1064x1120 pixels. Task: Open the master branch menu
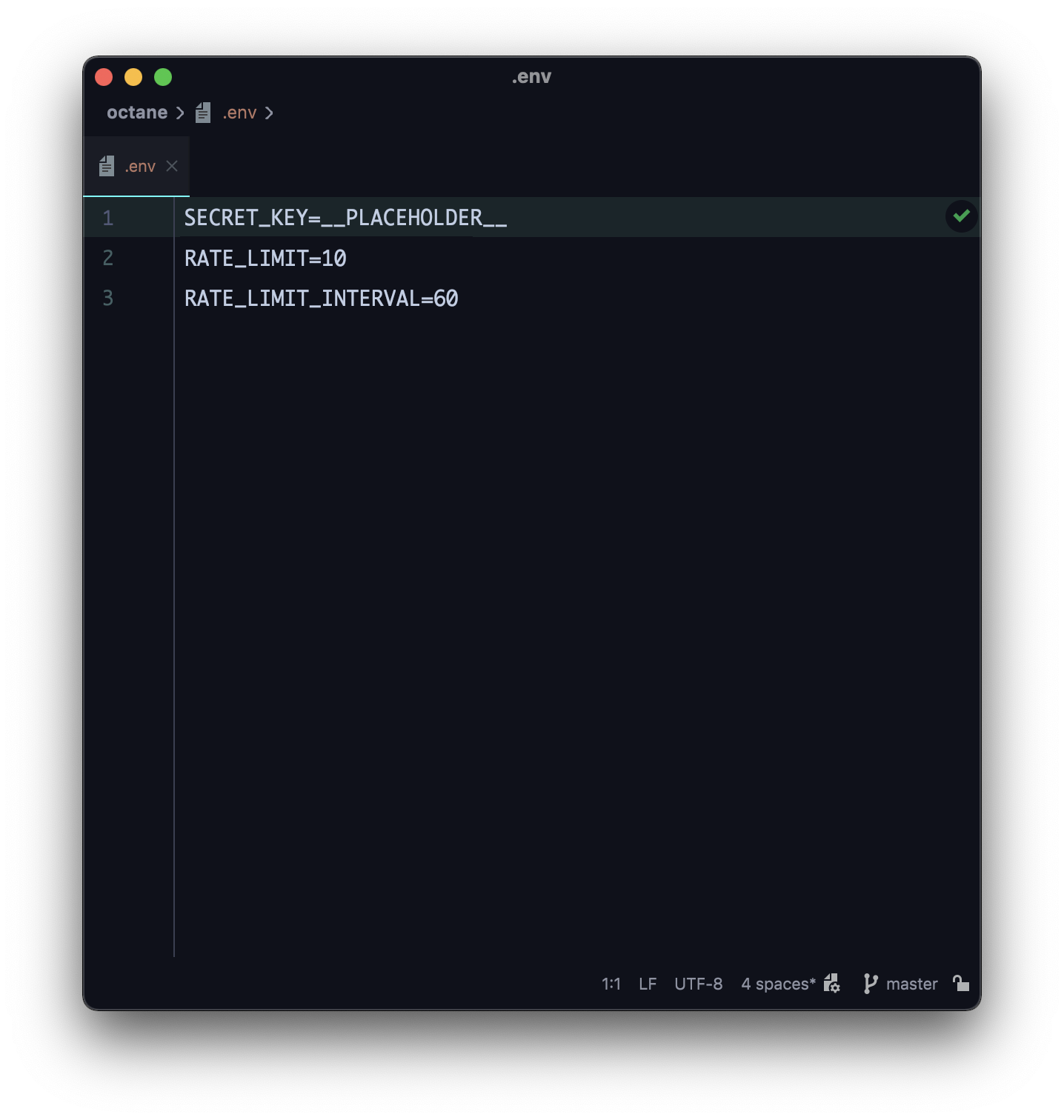click(x=912, y=984)
